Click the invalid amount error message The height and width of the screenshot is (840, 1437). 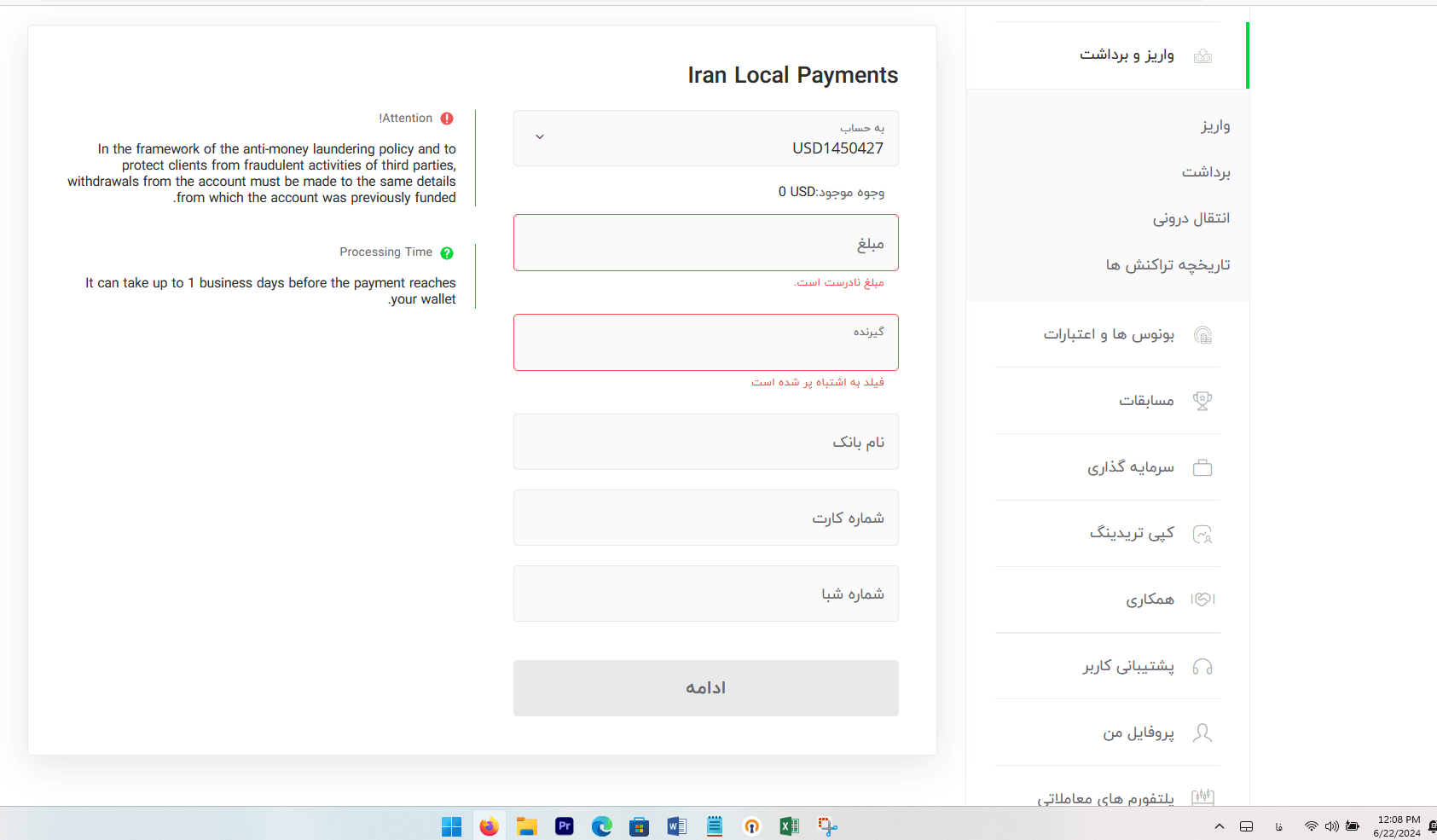(x=839, y=283)
